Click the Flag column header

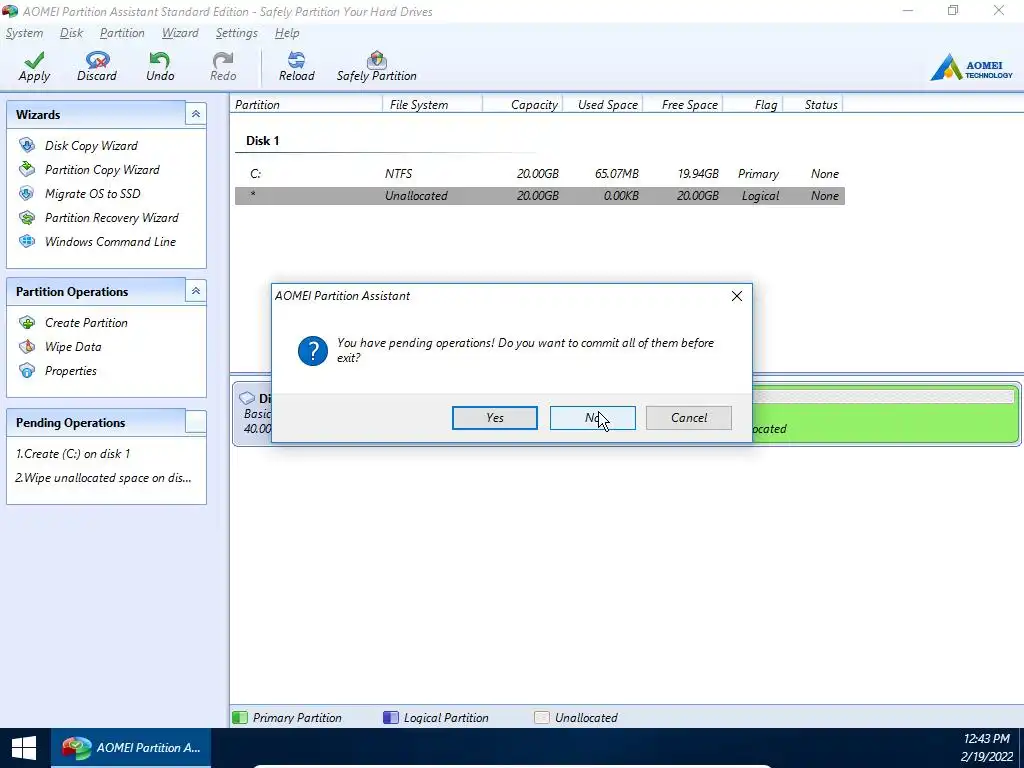pyautogui.click(x=753, y=104)
